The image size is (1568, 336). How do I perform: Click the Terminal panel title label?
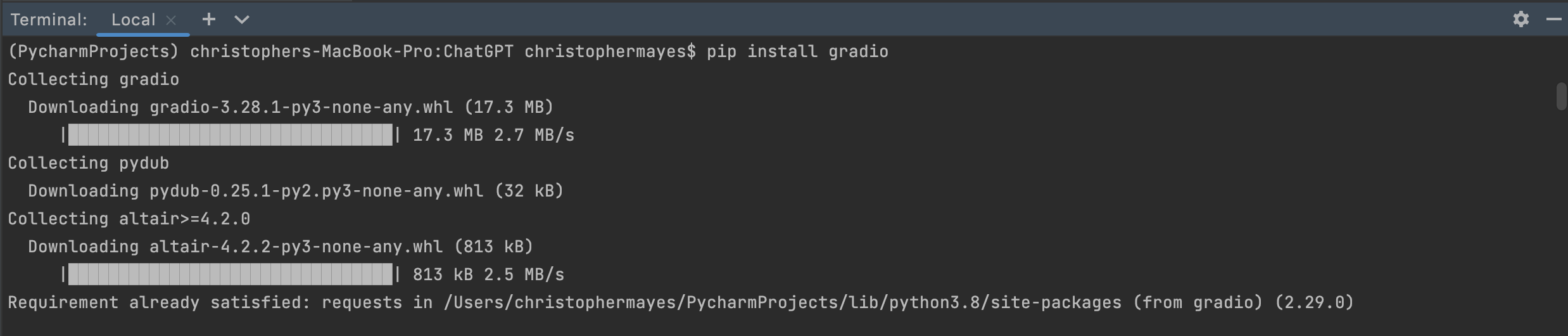(x=49, y=20)
